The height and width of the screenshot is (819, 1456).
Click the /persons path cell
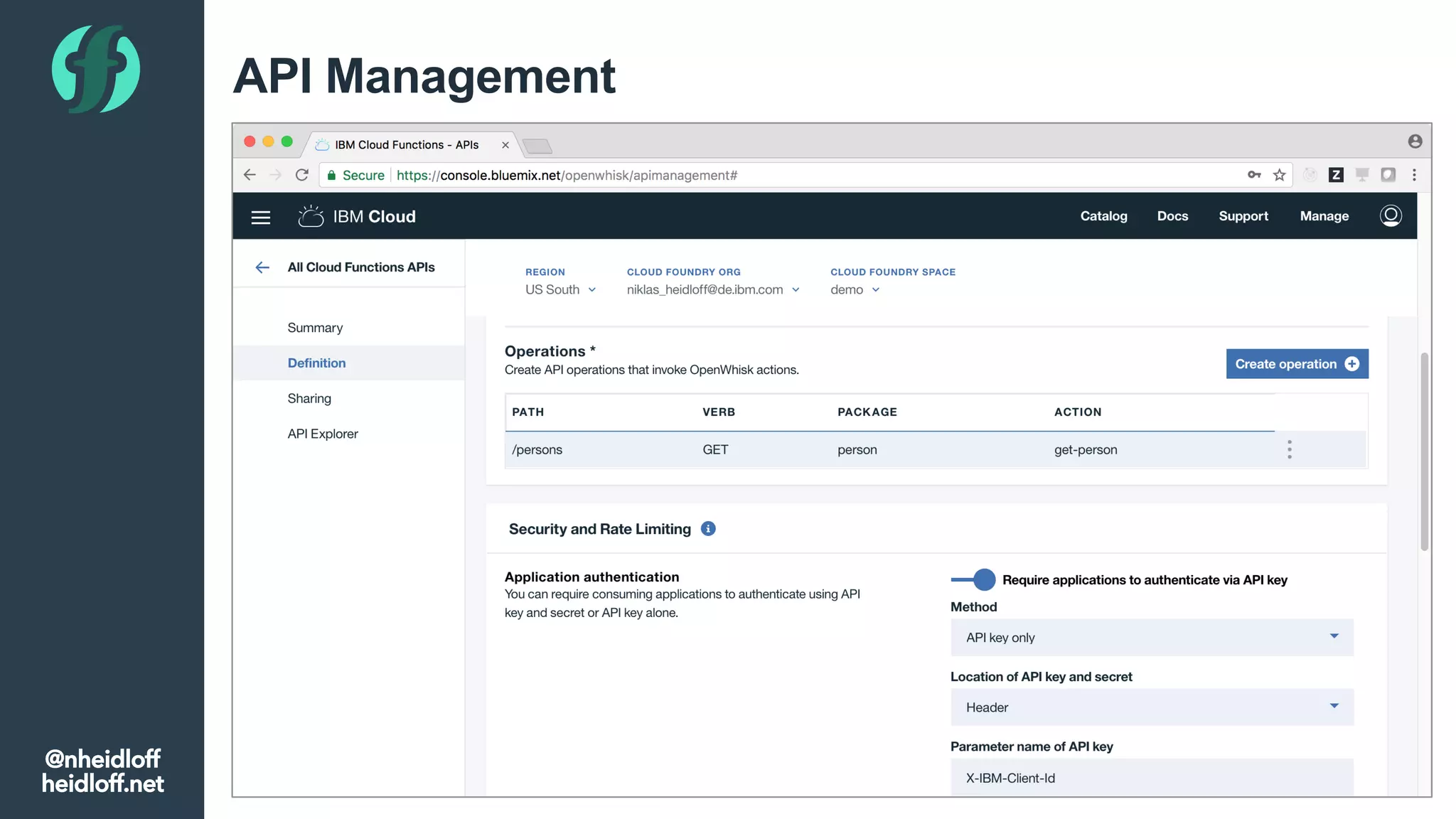tap(537, 449)
